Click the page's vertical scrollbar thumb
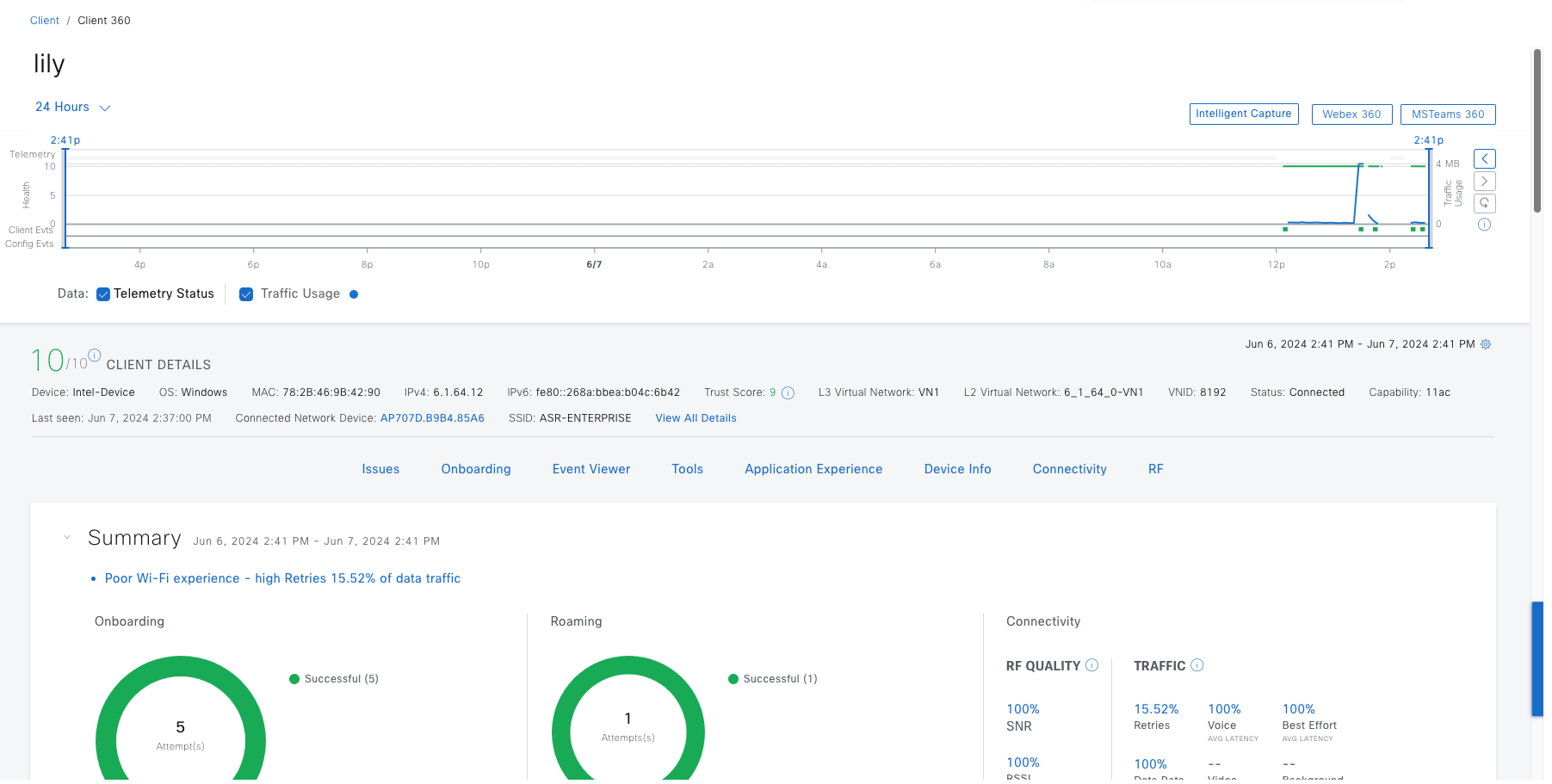Image resolution: width=1552 pixels, height=784 pixels. pyautogui.click(x=1537, y=129)
